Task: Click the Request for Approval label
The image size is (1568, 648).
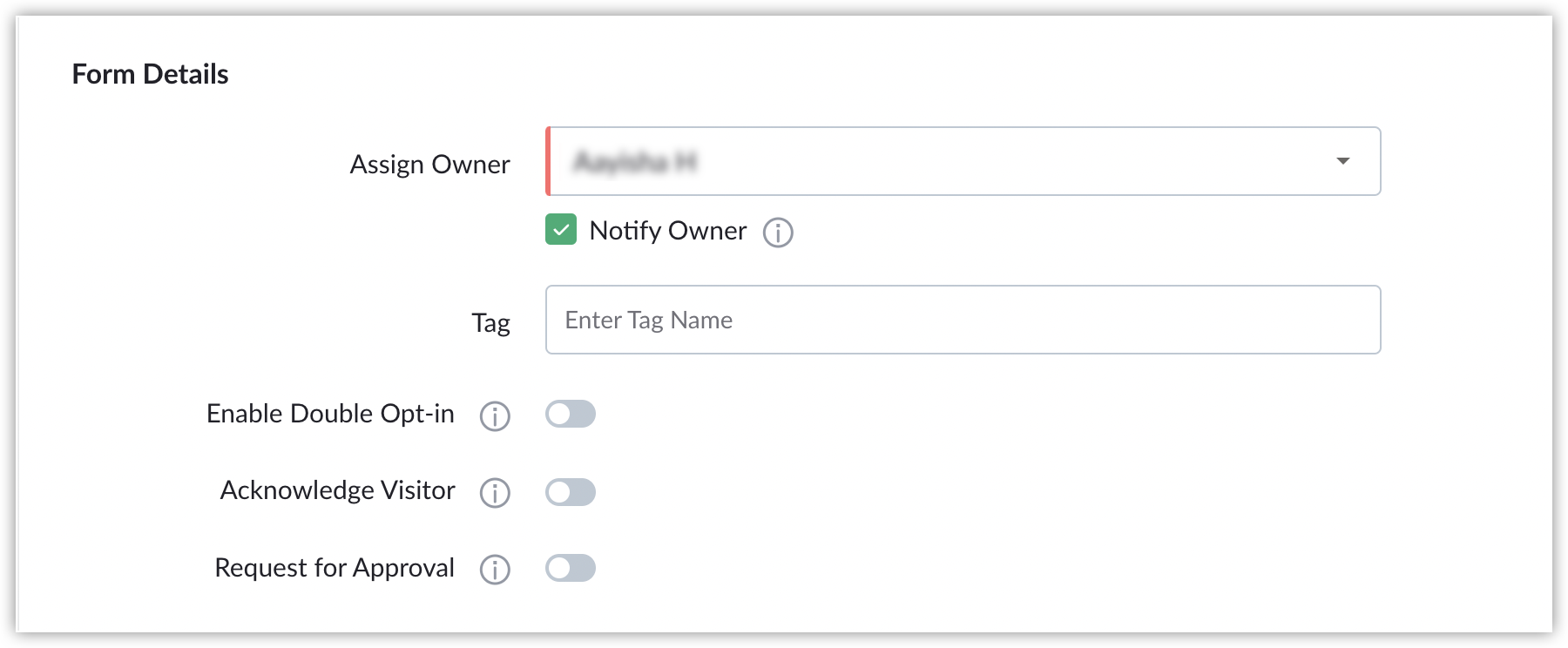Action: [x=335, y=568]
